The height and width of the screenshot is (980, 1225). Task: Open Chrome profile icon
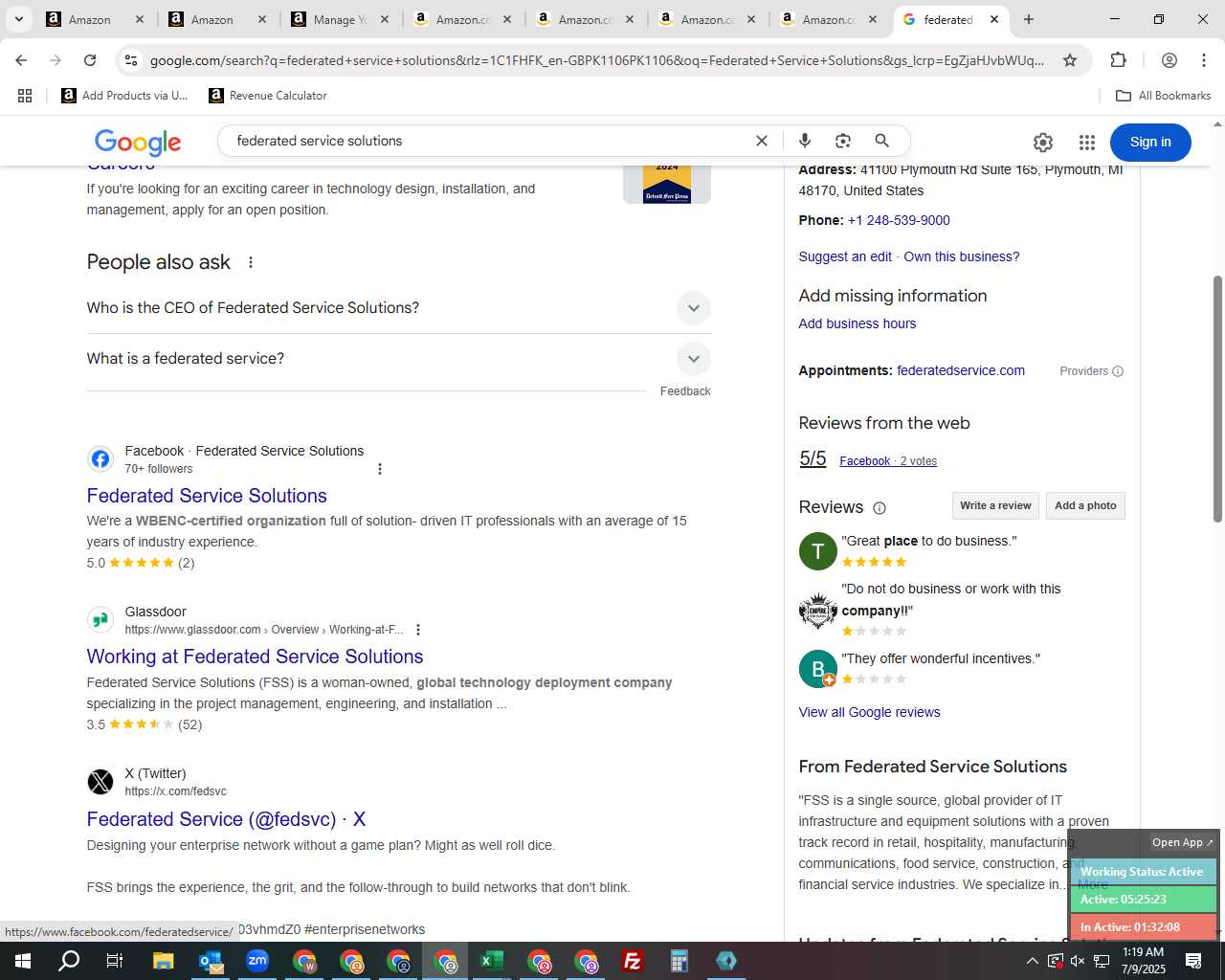pyautogui.click(x=1169, y=60)
